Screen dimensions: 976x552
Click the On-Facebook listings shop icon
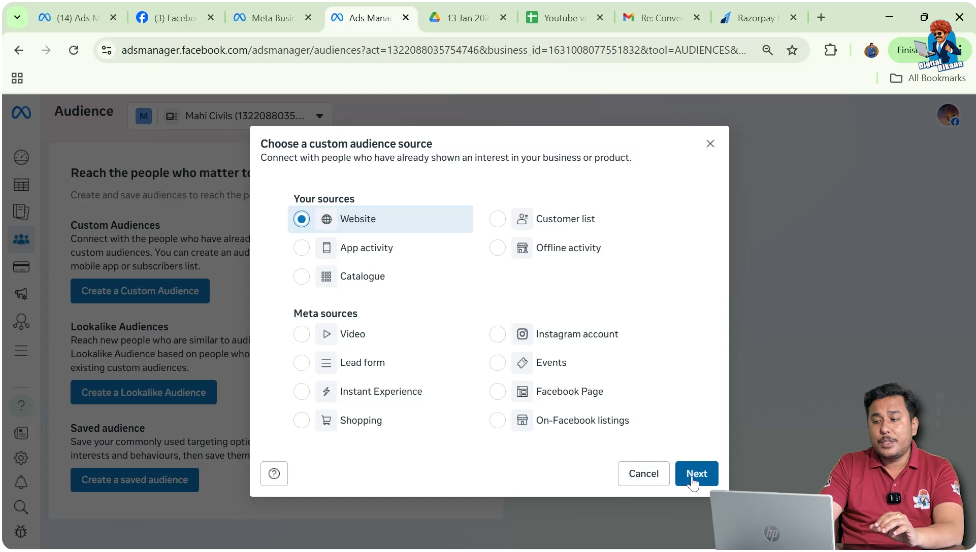522,421
